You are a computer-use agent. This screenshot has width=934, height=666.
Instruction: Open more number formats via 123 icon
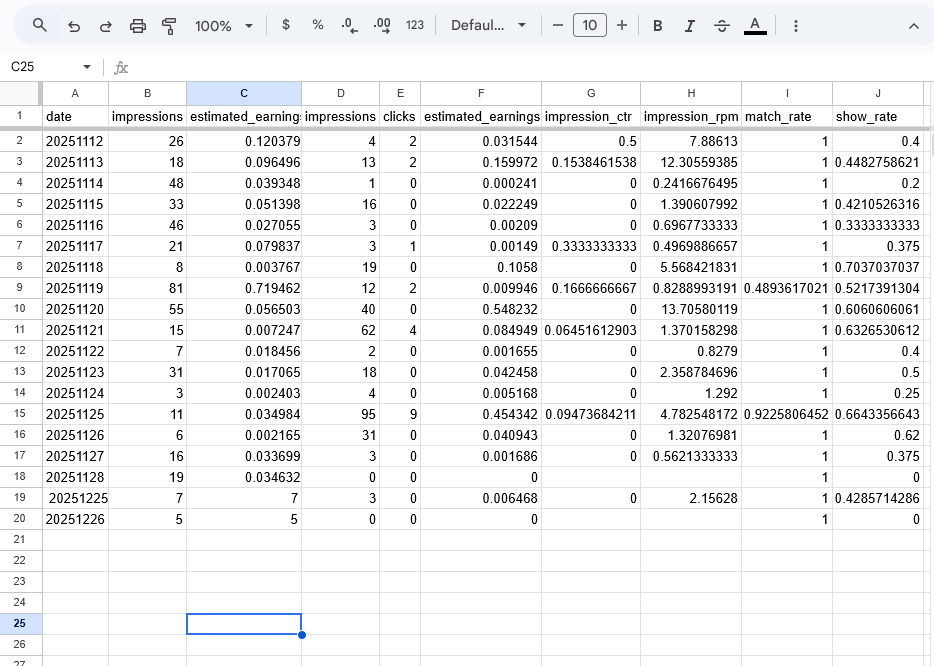pos(413,27)
